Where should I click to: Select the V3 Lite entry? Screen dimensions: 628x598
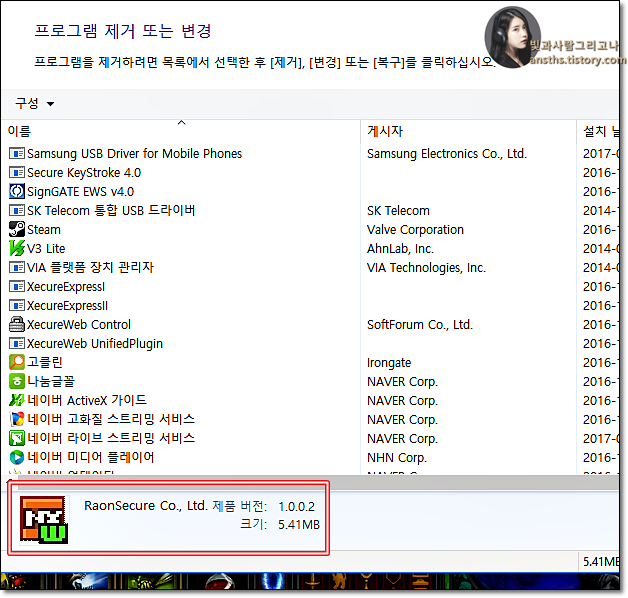[x=46, y=248]
